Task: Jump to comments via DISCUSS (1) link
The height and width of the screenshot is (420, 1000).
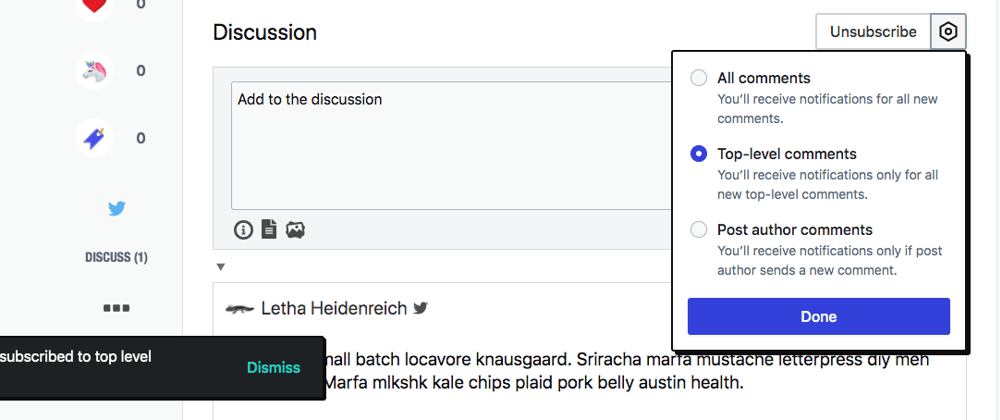Action: point(117,257)
